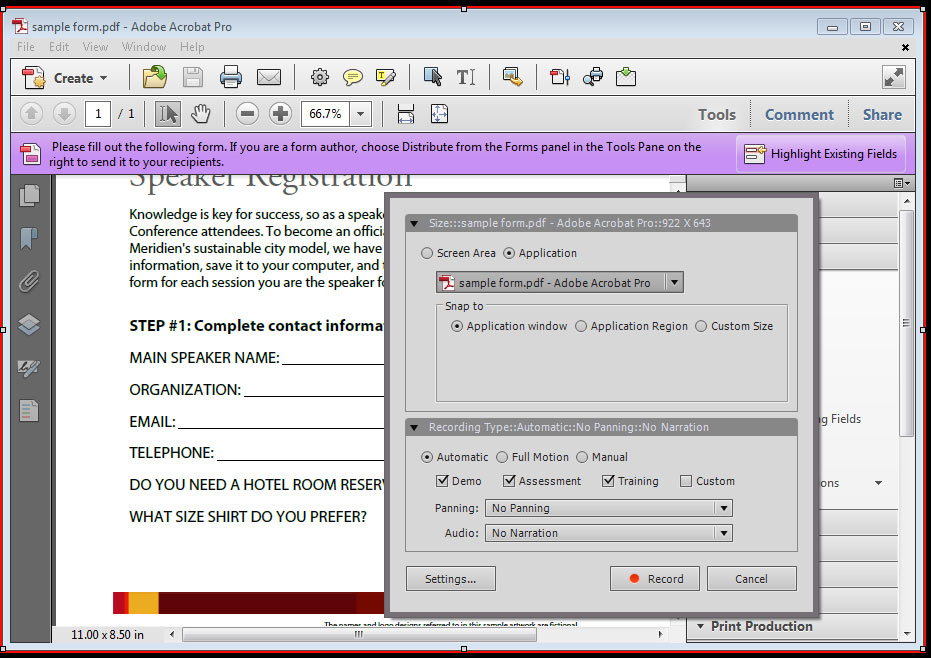This screenshot has width=931, height=658.
Task: Open preferences gear icon in toolbar
Action: [319, 77]
